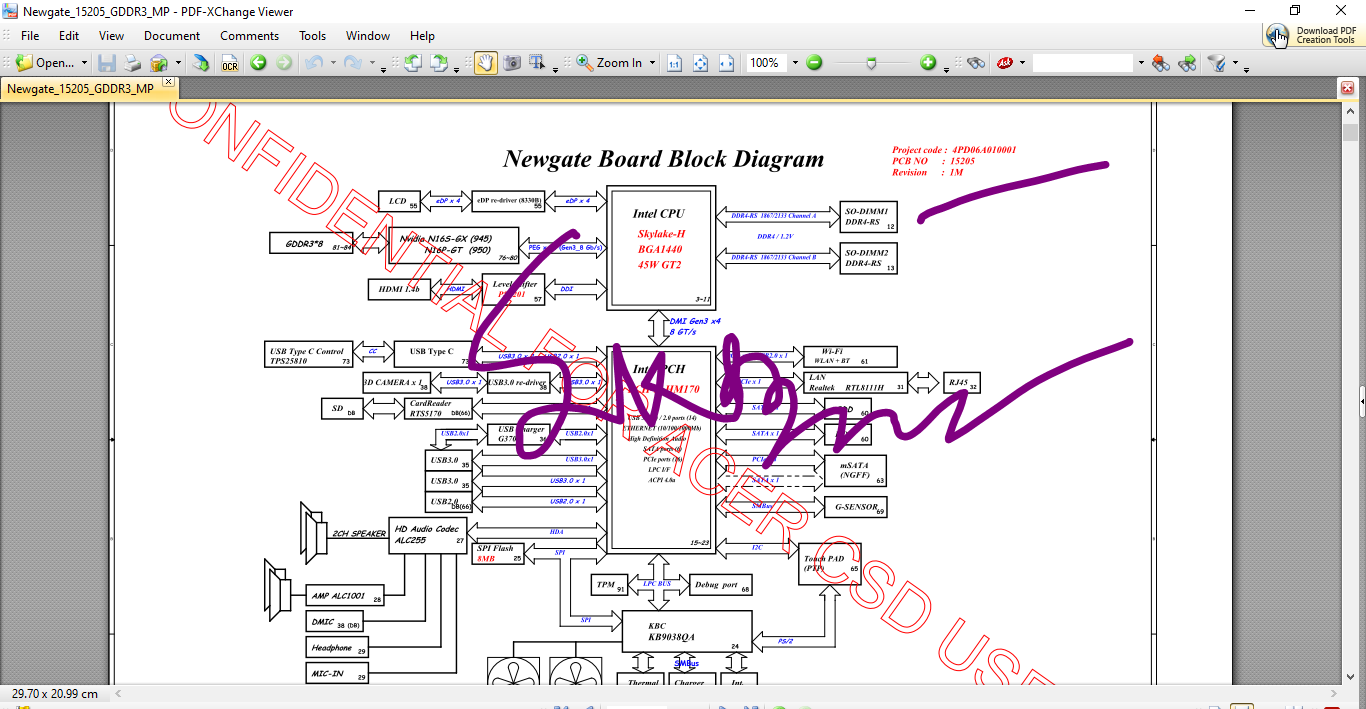Screen dimensions: 1366x709
Task: Click the Newgate Board Block Diagram title
Action: (664, 158)
